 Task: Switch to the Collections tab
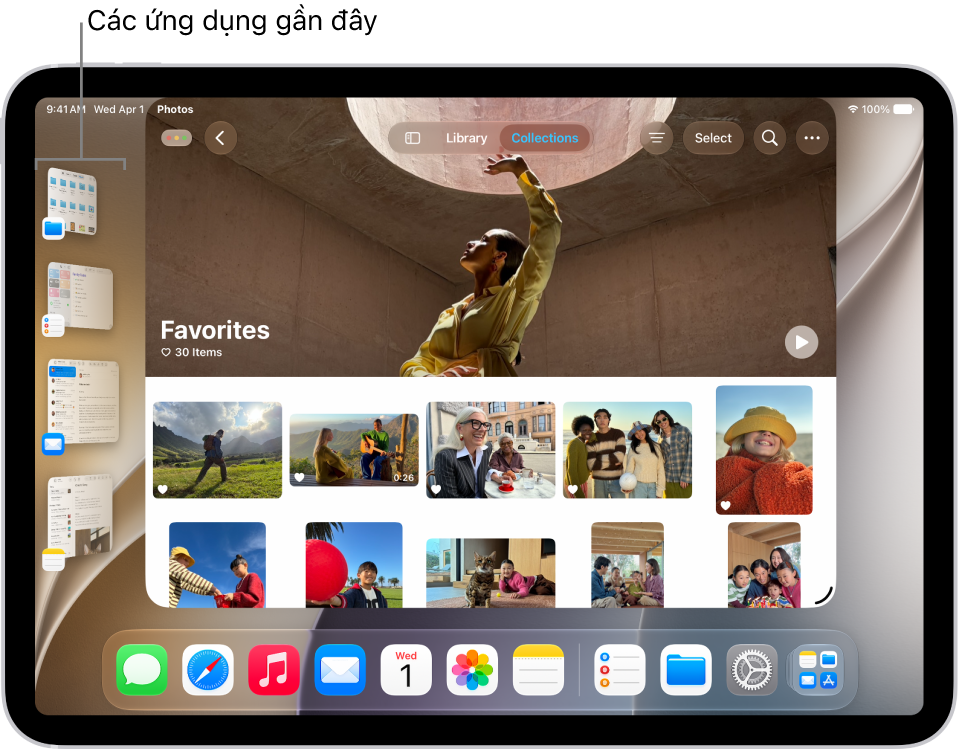point(544,138)
